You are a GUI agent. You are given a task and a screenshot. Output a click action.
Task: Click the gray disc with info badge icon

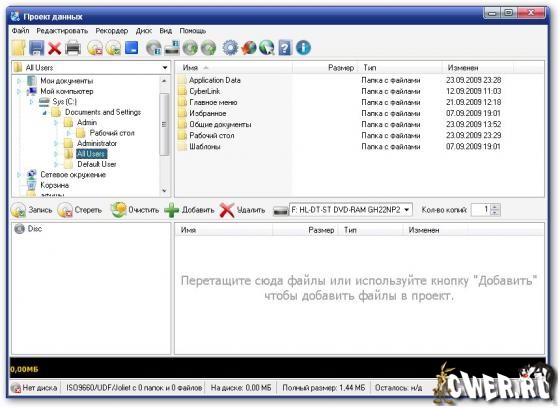(x=154, y=48)
